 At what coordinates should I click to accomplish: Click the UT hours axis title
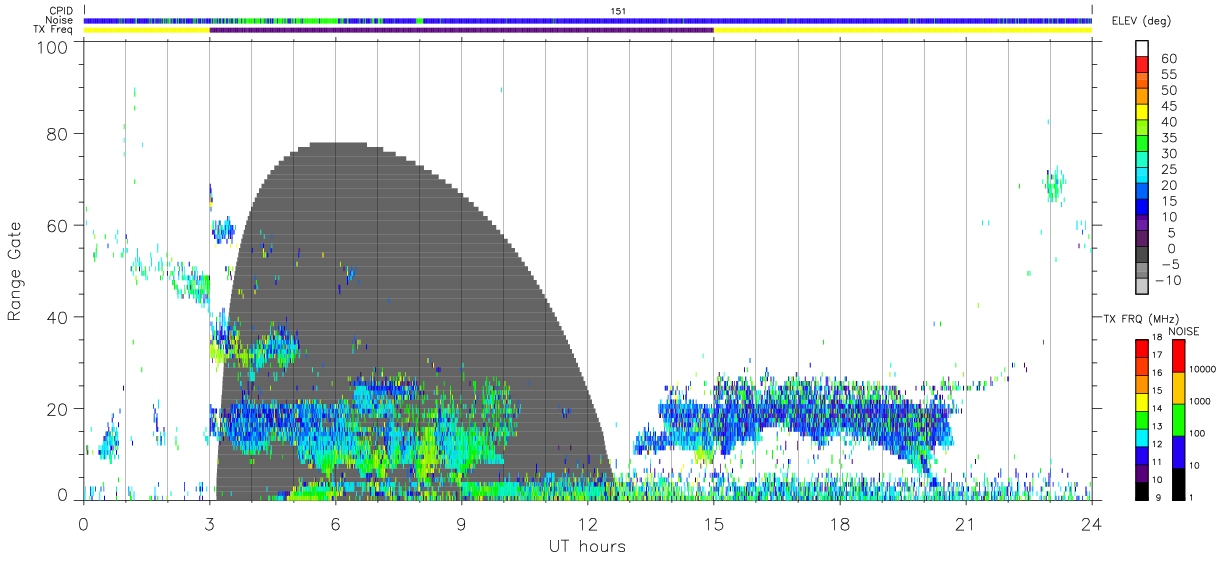coord(587,547)
